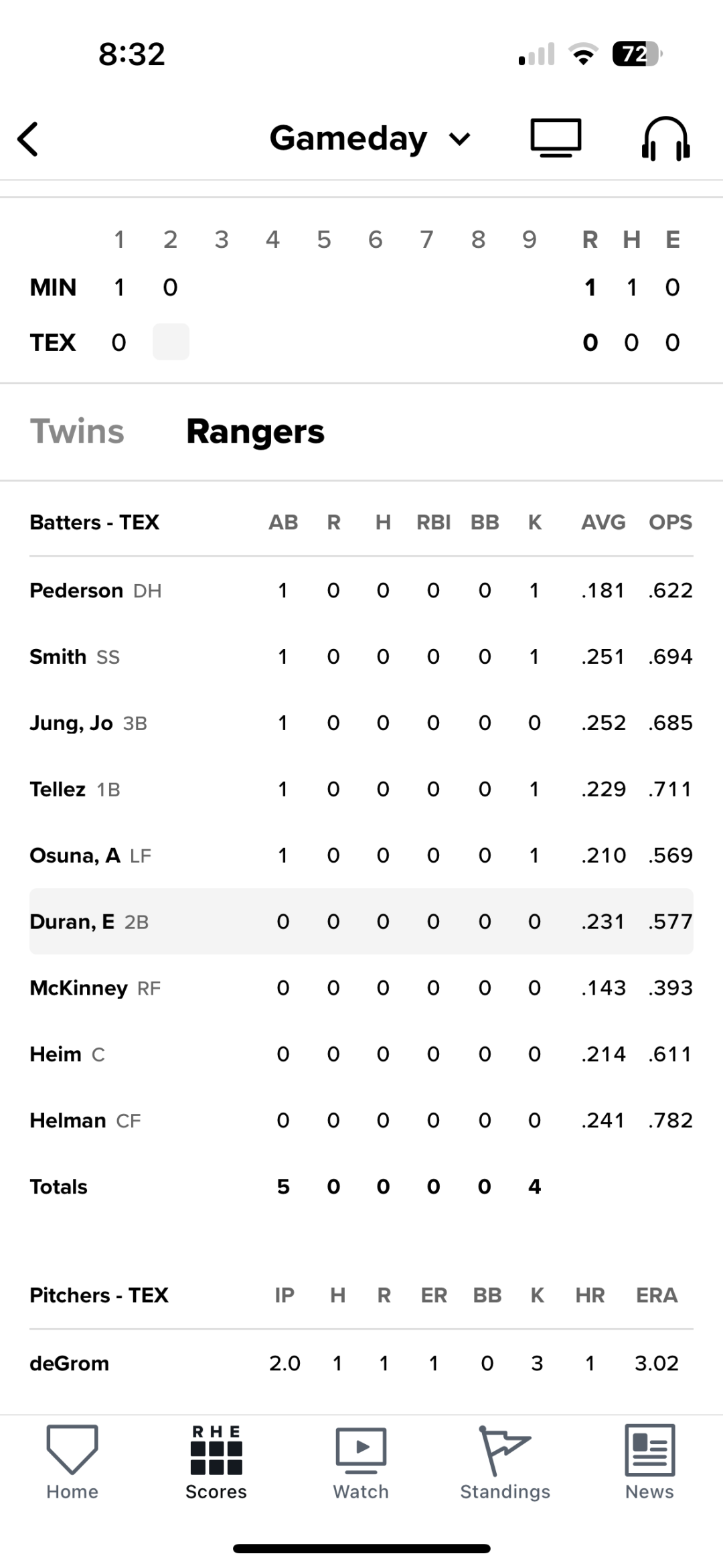723x1568 pixels.
Task: Tap the MIN team linescore row label
Action: click(x=53, y=287)
